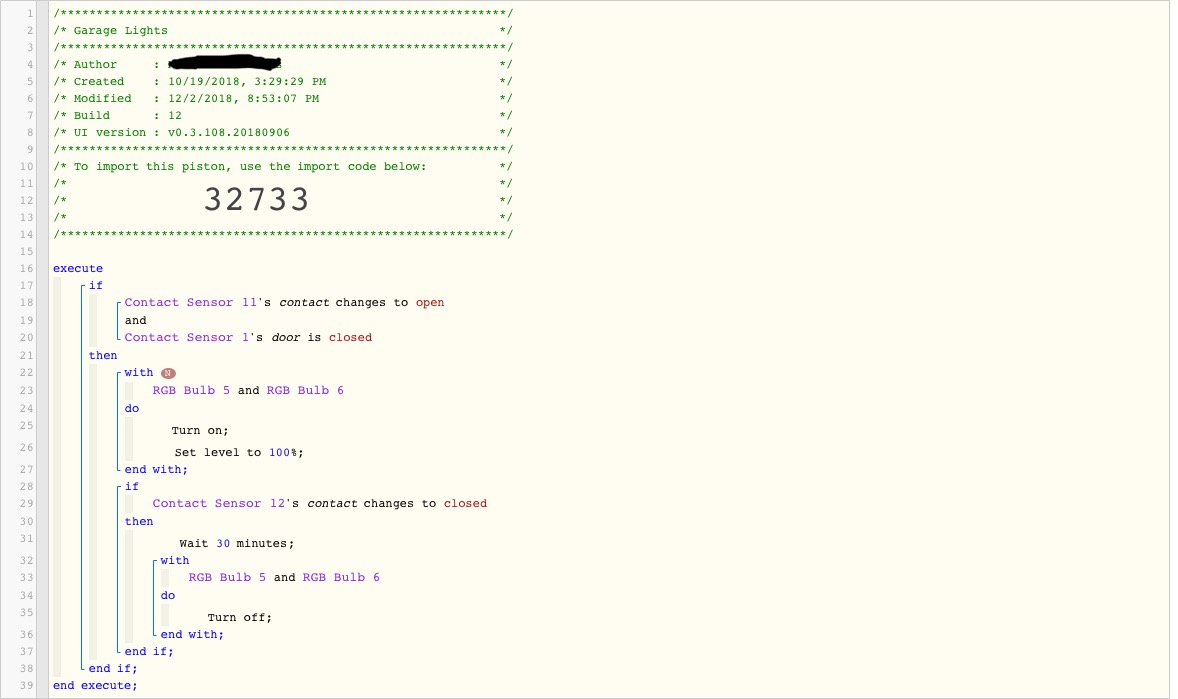
Task: Click the do keyword on line 34
Action: 168,595
